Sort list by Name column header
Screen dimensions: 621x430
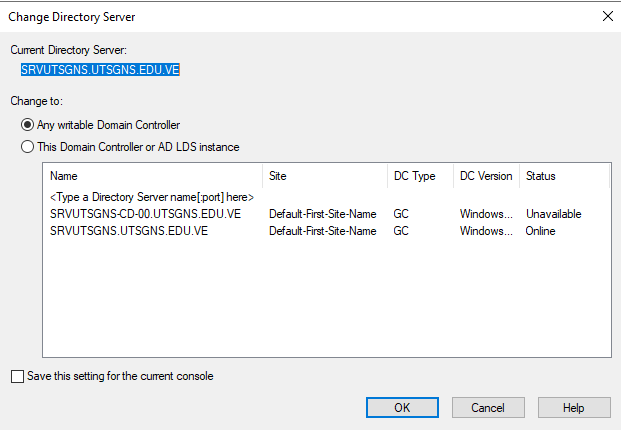pos(152,176)
